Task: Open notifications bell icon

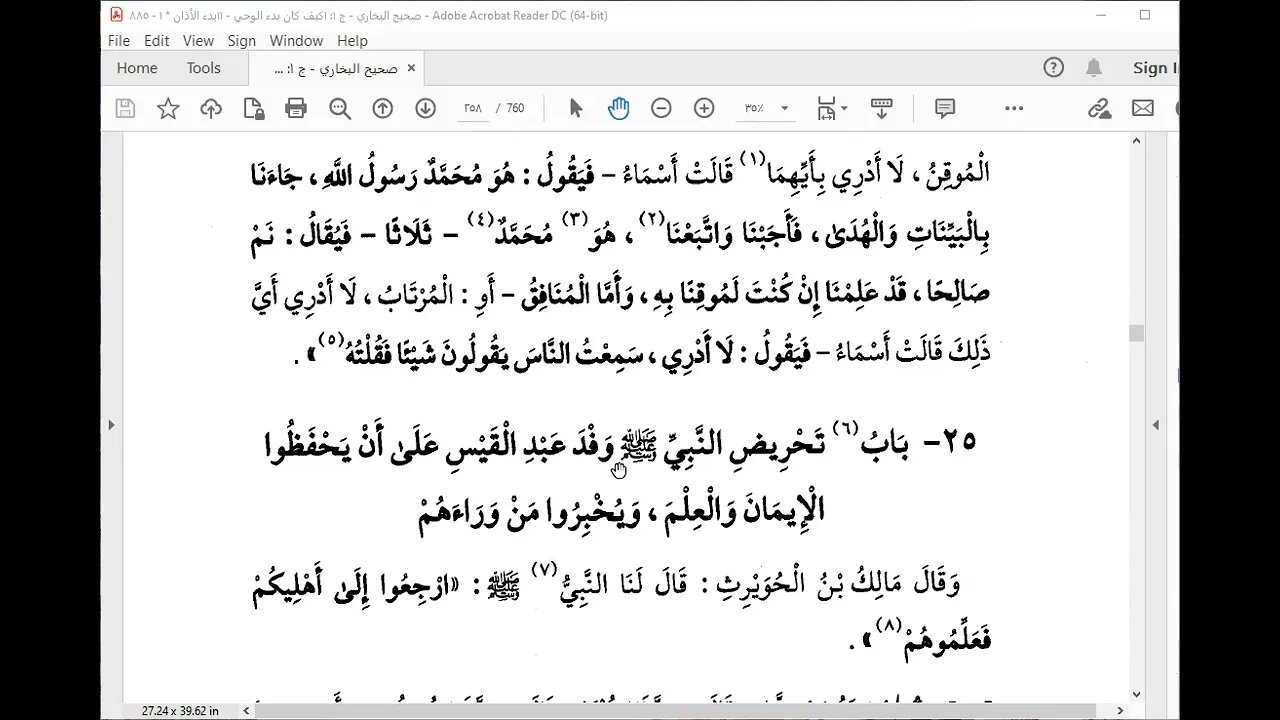Action: pyautogui.click(x=1094, y=68)
